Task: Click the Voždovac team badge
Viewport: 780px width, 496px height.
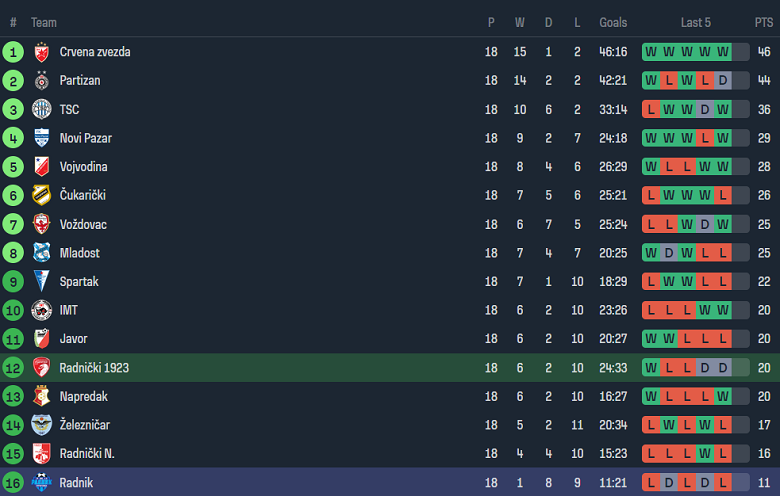Action: (x=41, y=224)
